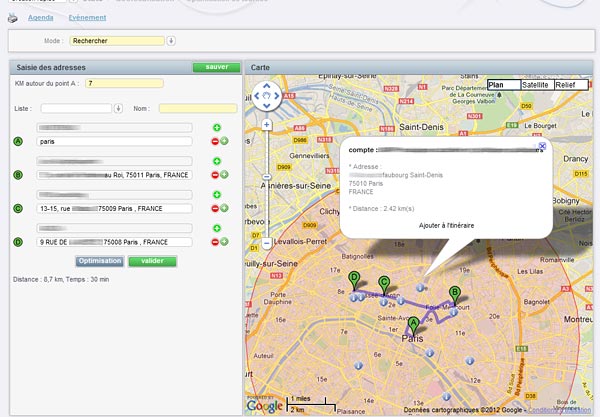Pan the map down with the down arrow
Image resolution: width=600 pixels, height=417 pixels.
[x=267, y=105]
